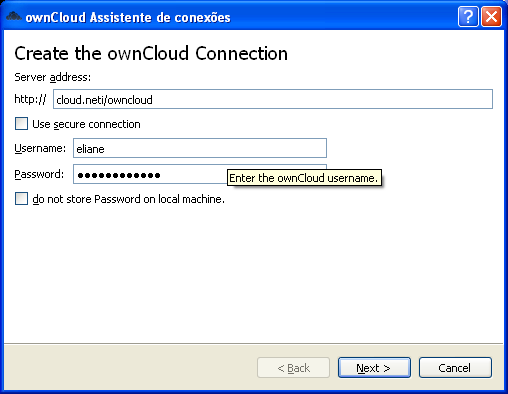508x394 pixels.
Task: Click the ownCloud Assistente de conexões title
Action: [x=128, y=17]
